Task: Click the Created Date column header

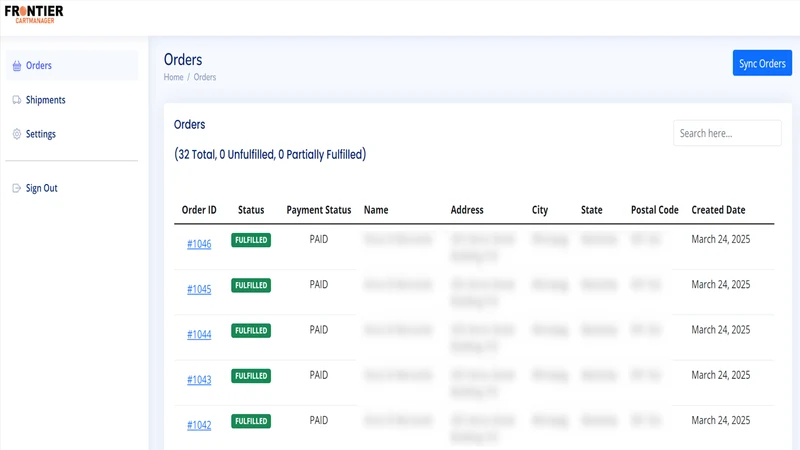Action: (x=718, y=210)
